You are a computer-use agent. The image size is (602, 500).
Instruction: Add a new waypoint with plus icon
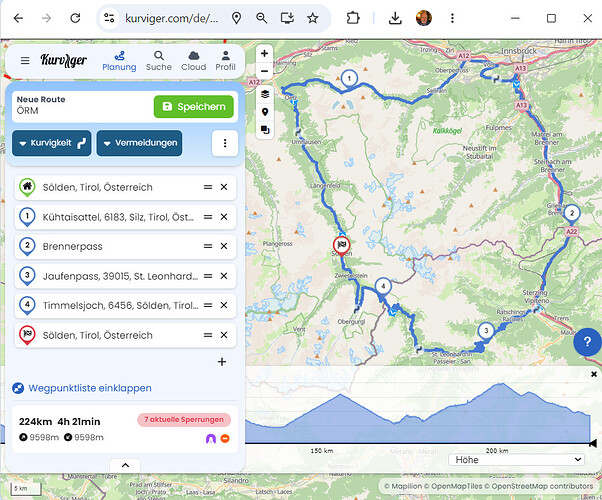[222, 362]
